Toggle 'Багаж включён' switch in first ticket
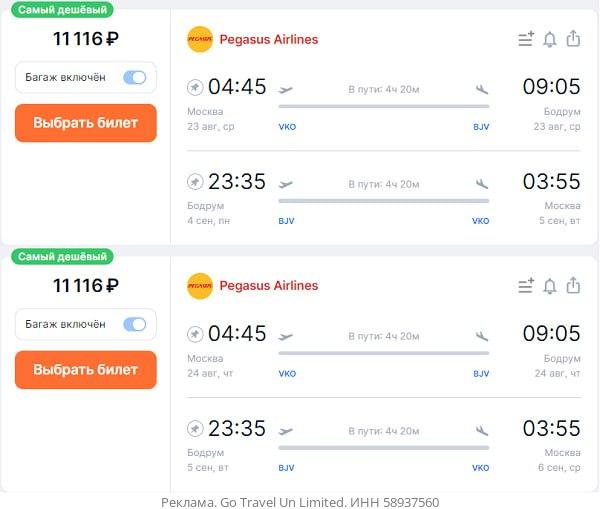 click(x=134, y=77)
